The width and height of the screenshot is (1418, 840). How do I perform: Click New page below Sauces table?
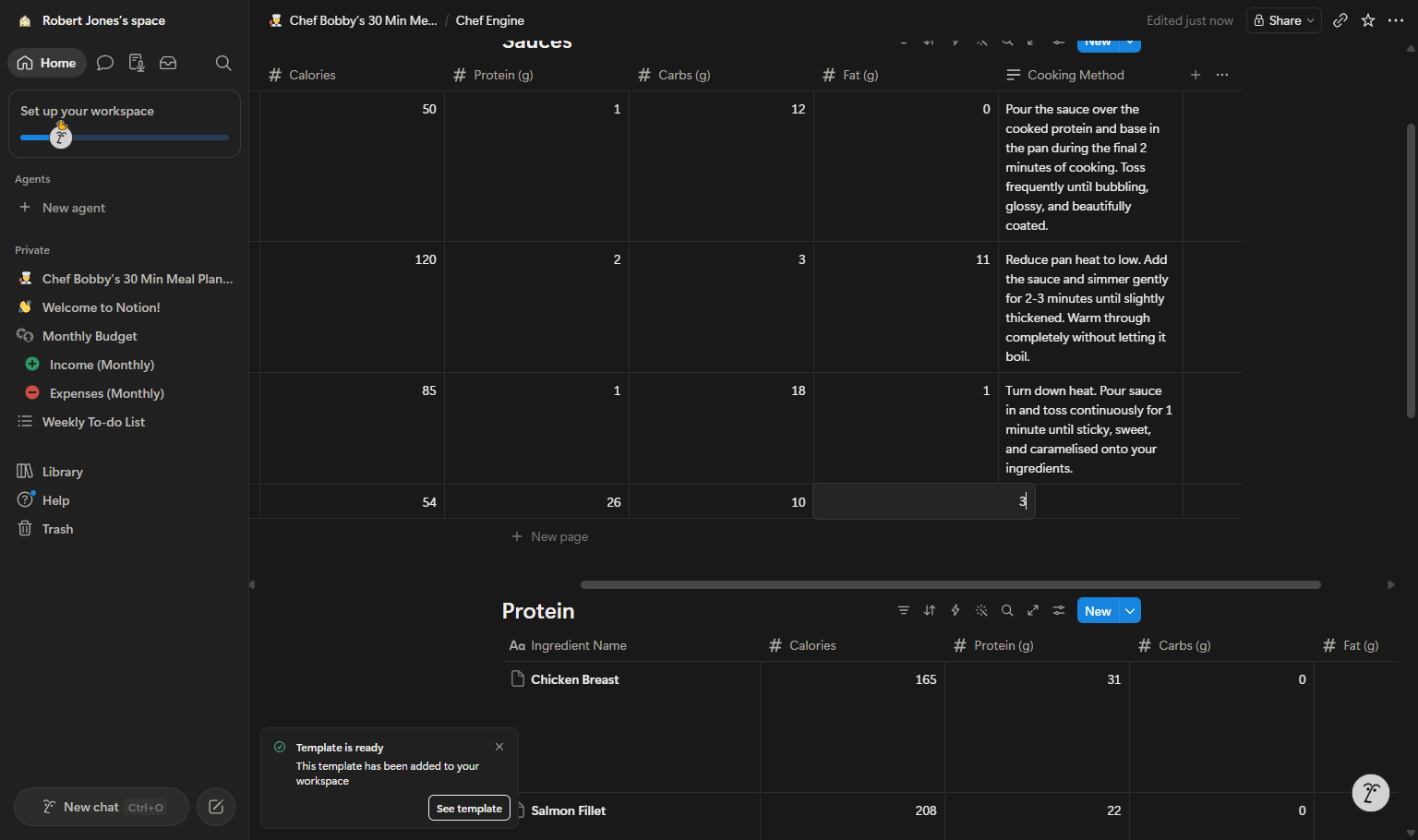point(550,536)
